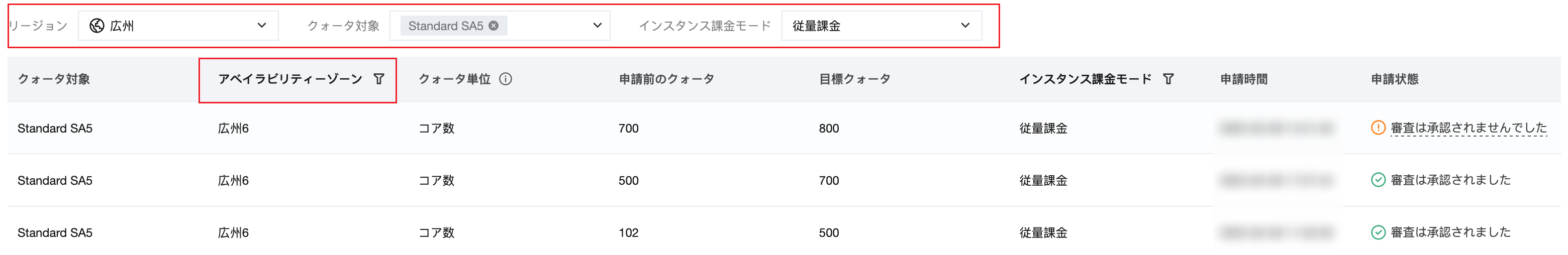Image resolution: width=1568 pixels, height=255 pixels.
Task: Click the 申請時間 column header
Action: (1243, 79)
